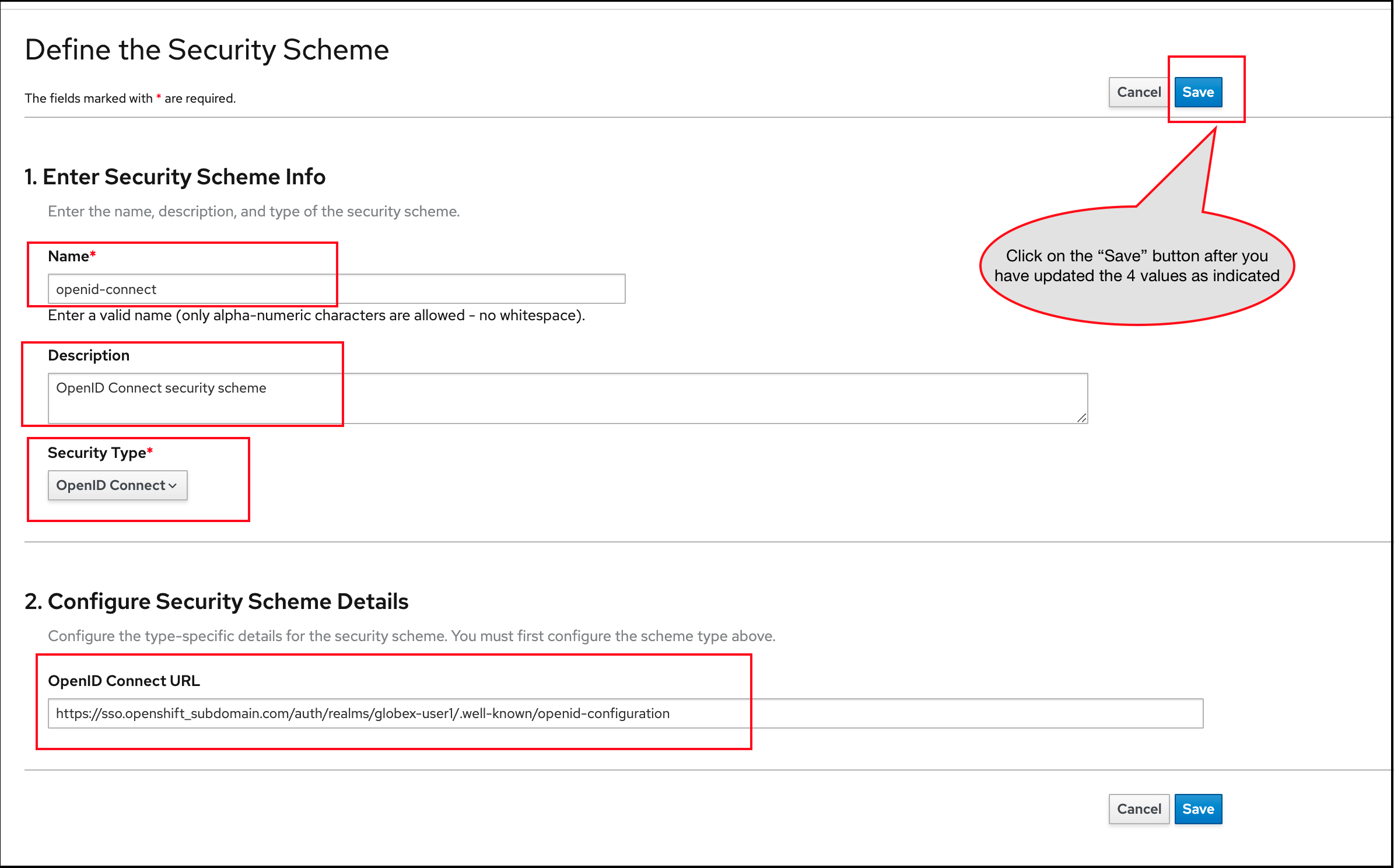Click the bottom Save button
The width and height of the screenshot is (1394, 868).
click(1198, 809)
